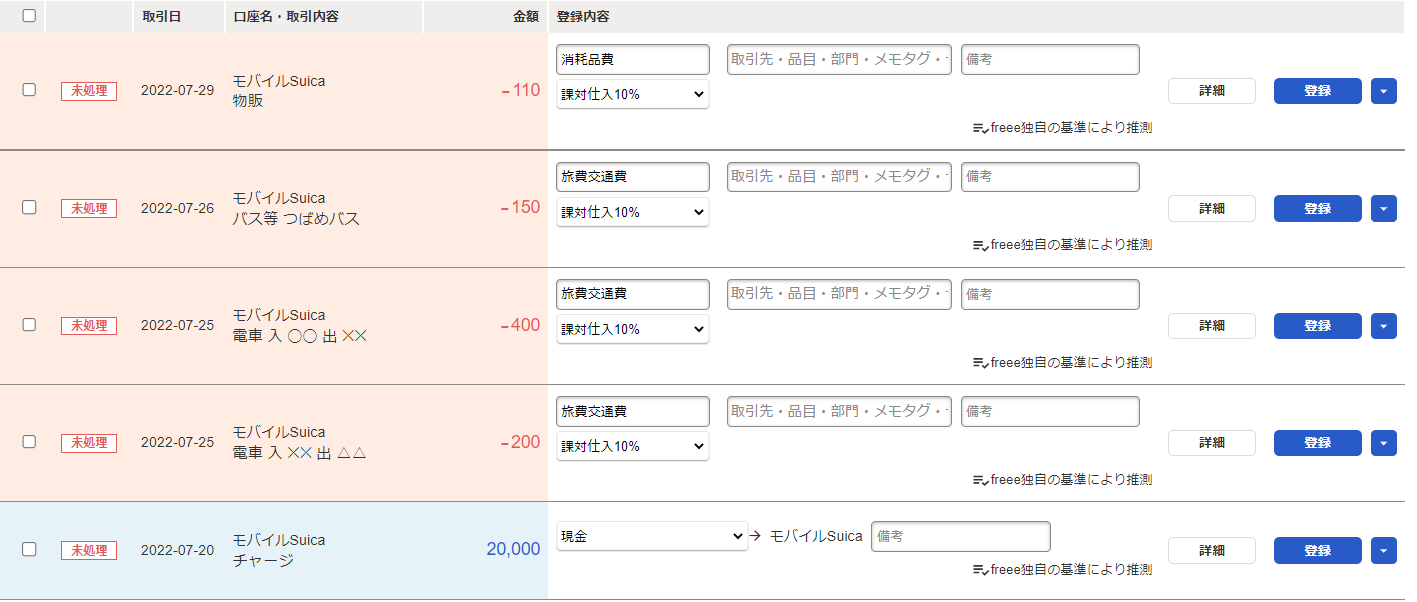This screenshot has width=1417, height=602.
Task: Open 現金 account dropdown in チャージ row
Action: click(652, 537)
